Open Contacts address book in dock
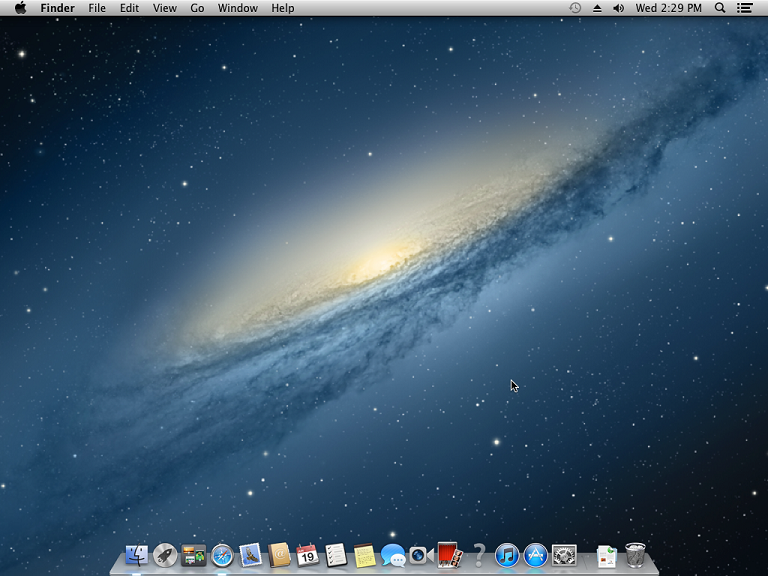This screenshot has width=768, height=576. pos(279,555)
